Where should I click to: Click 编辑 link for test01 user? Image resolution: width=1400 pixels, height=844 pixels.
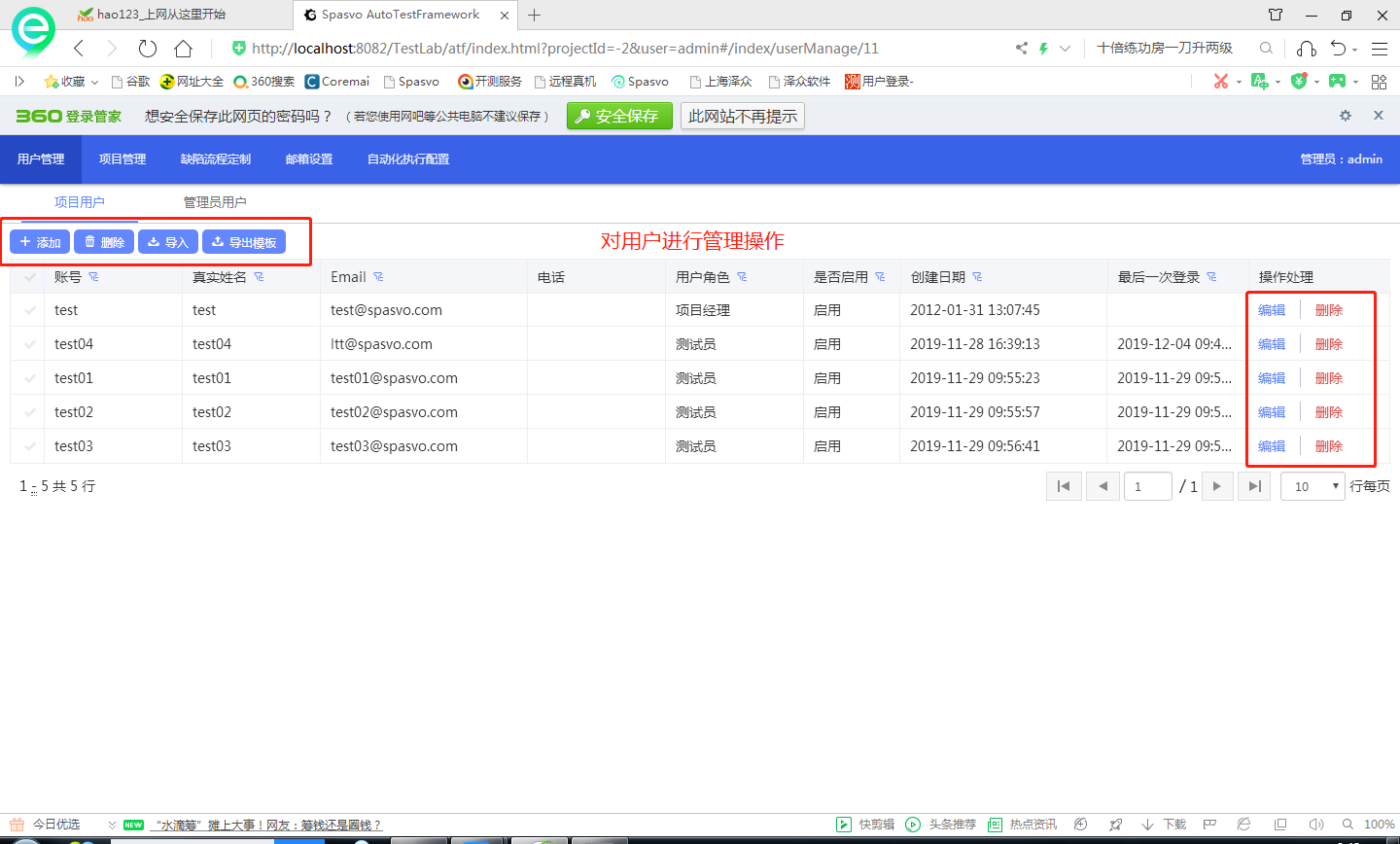click(1272, 378)
